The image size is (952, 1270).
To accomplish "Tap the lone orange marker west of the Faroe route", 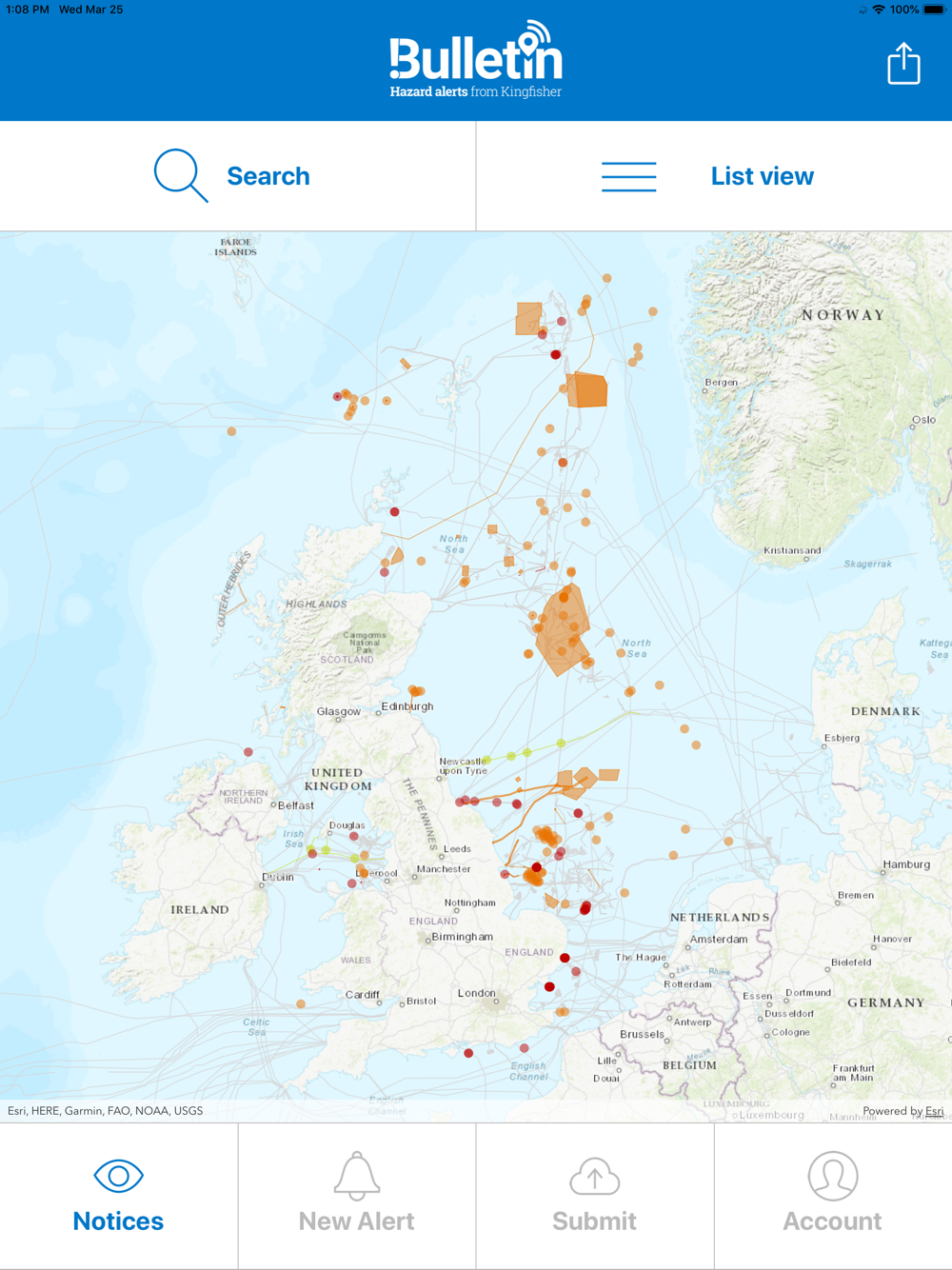I will point(231,431).
